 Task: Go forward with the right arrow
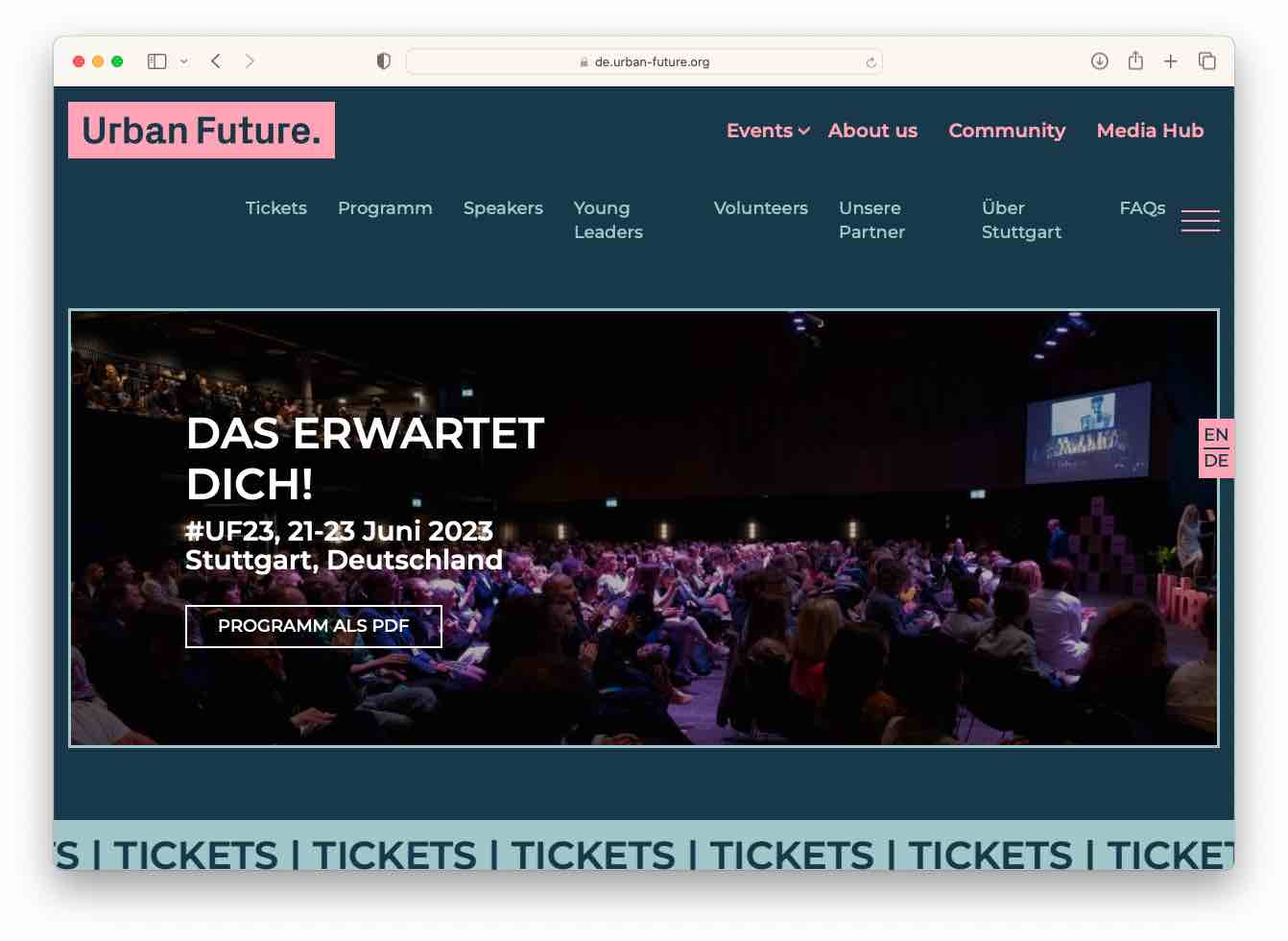250,61
